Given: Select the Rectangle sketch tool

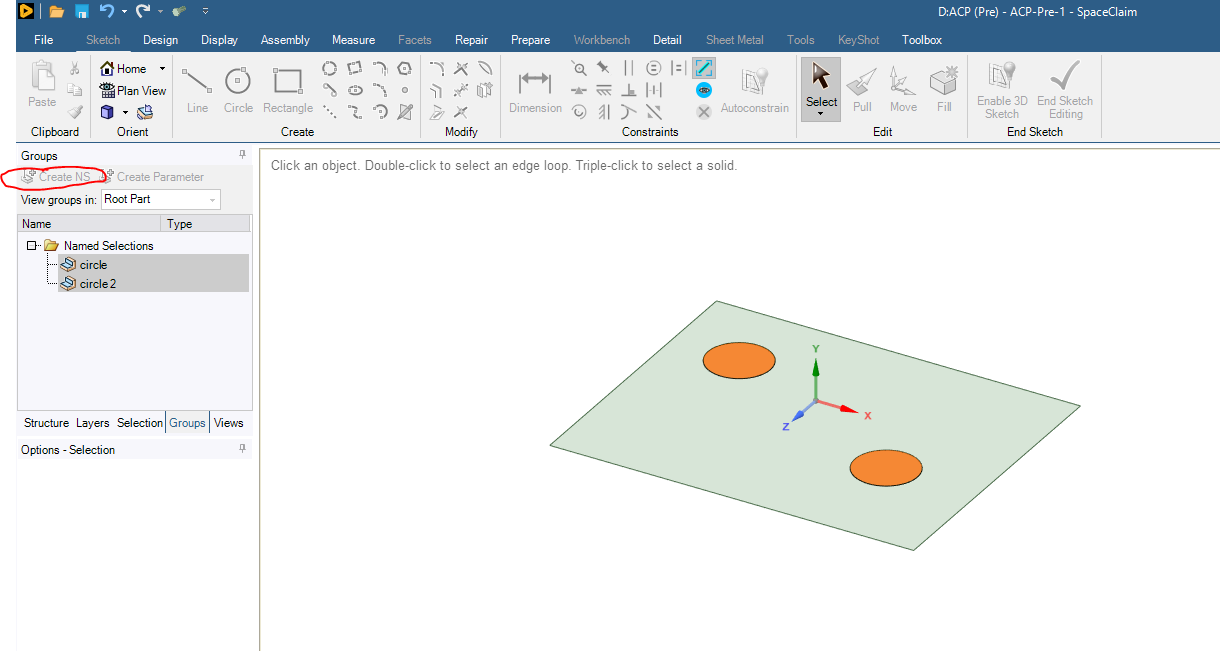Looking at the screenshot, I should point(288,90).
